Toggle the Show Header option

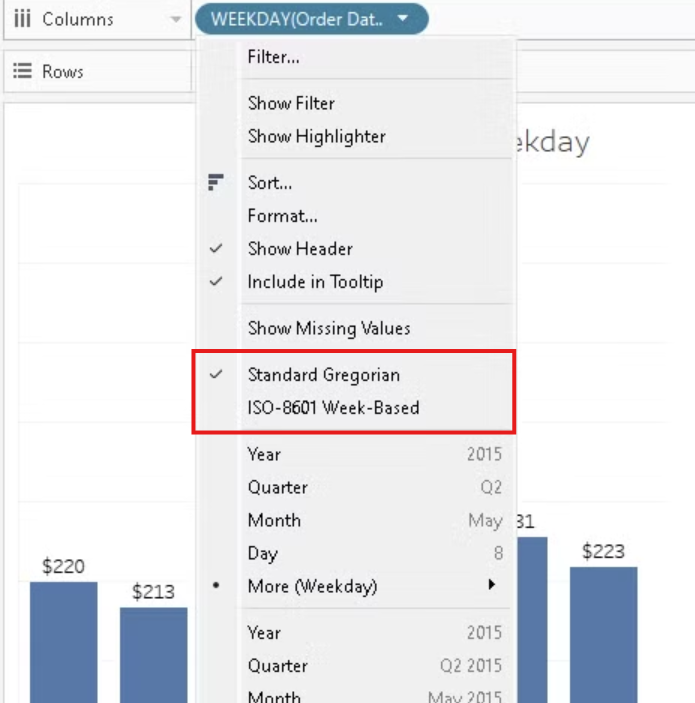click(300, 249)
